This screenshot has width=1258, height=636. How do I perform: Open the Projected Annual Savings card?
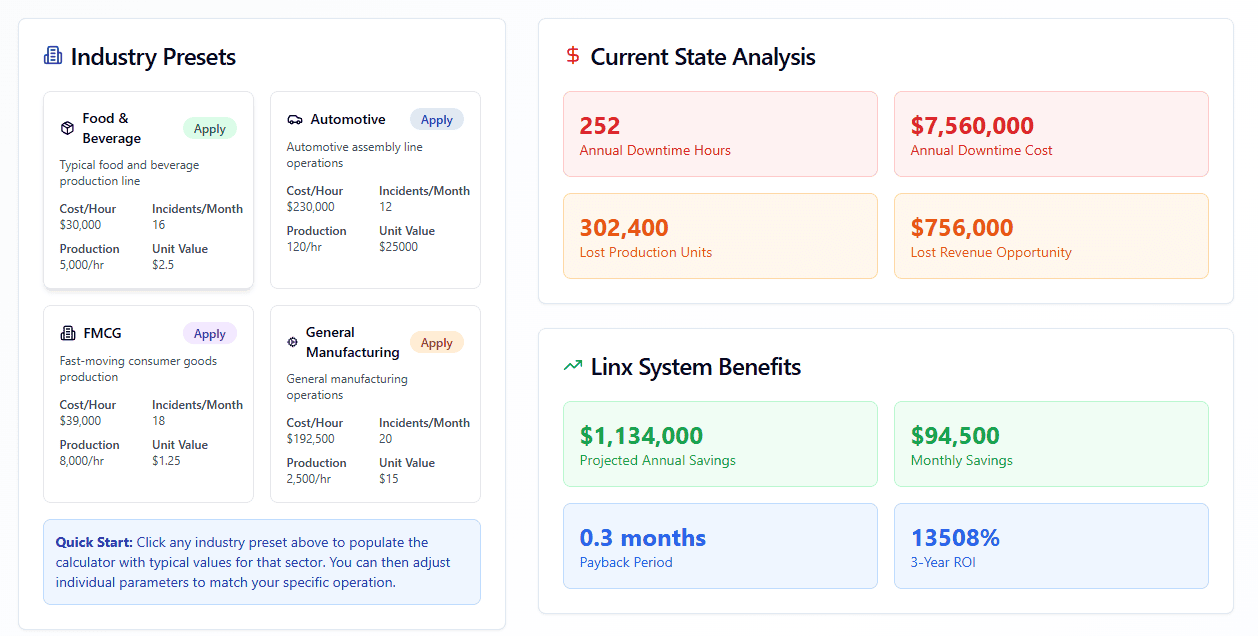coord(720,444)
